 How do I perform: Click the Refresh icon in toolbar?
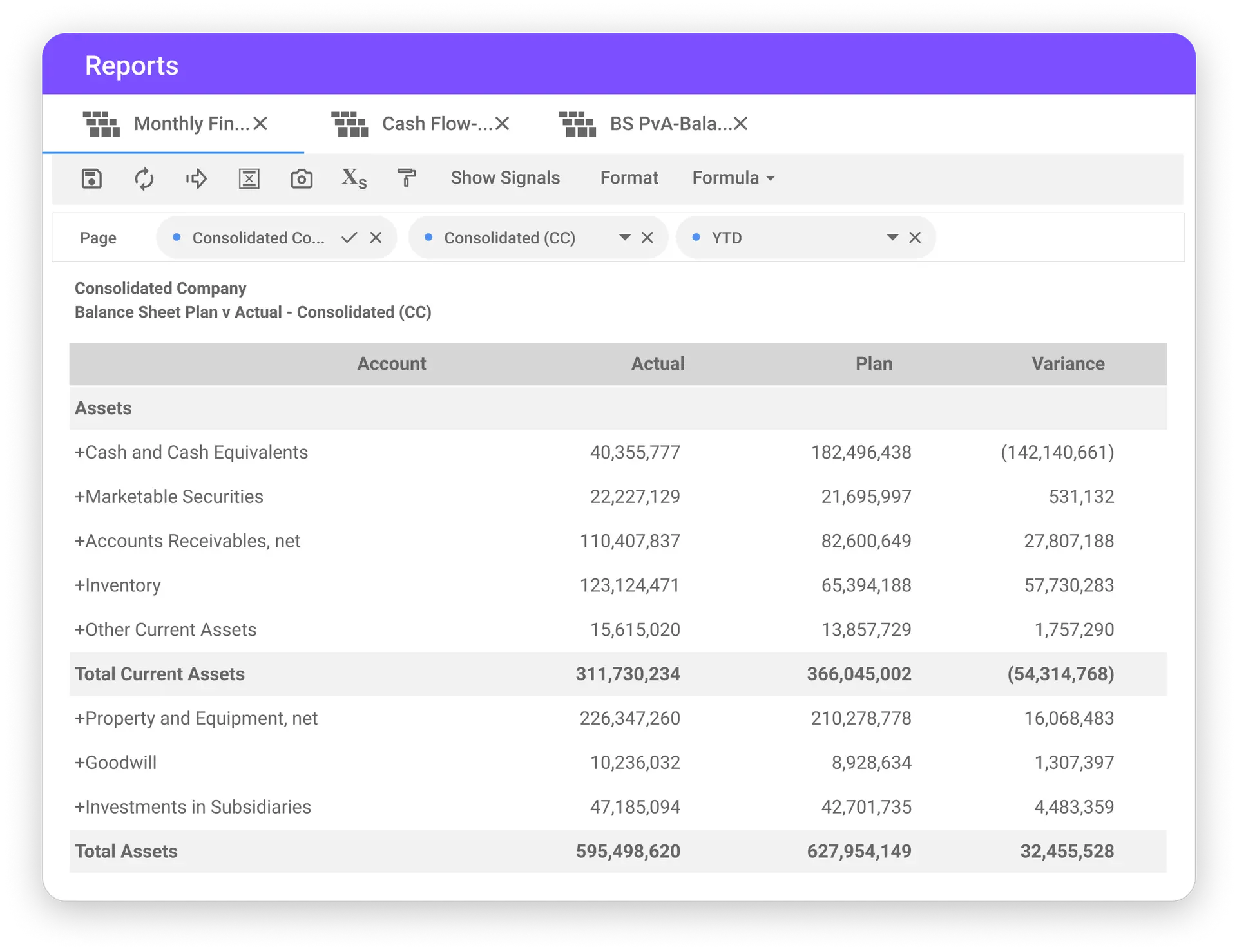coord(144,178)
